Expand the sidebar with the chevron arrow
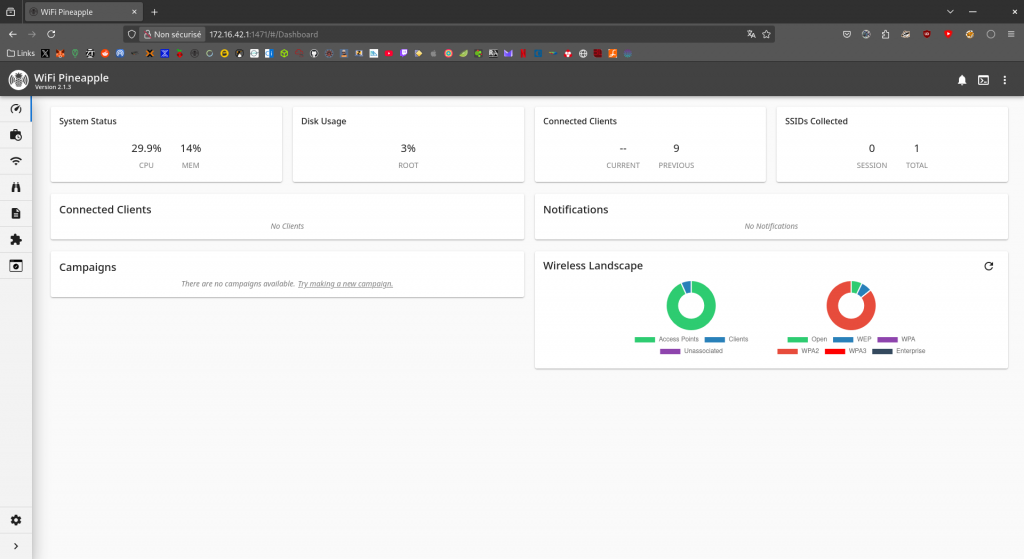1024x559 pixels. point(16,546)
